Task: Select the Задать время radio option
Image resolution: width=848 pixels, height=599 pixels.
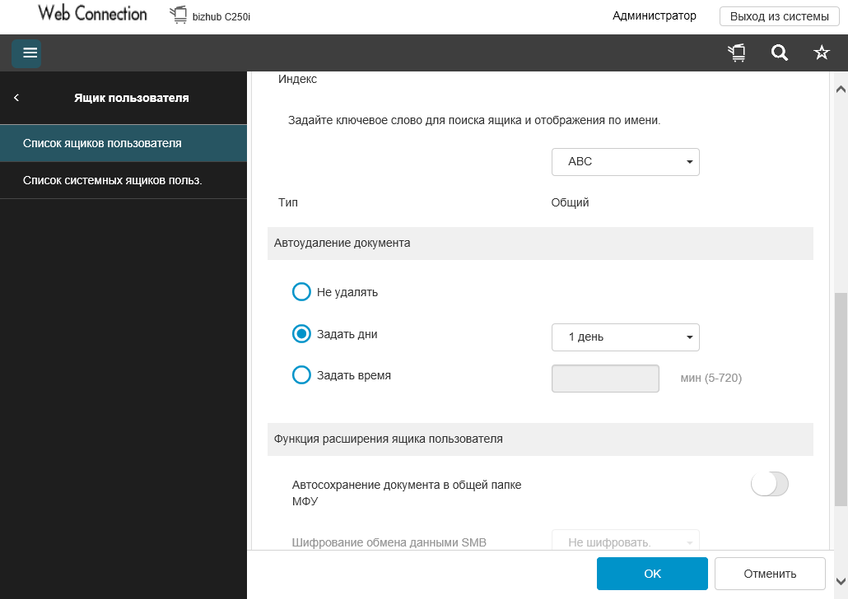Action: [x=301, y=375]
